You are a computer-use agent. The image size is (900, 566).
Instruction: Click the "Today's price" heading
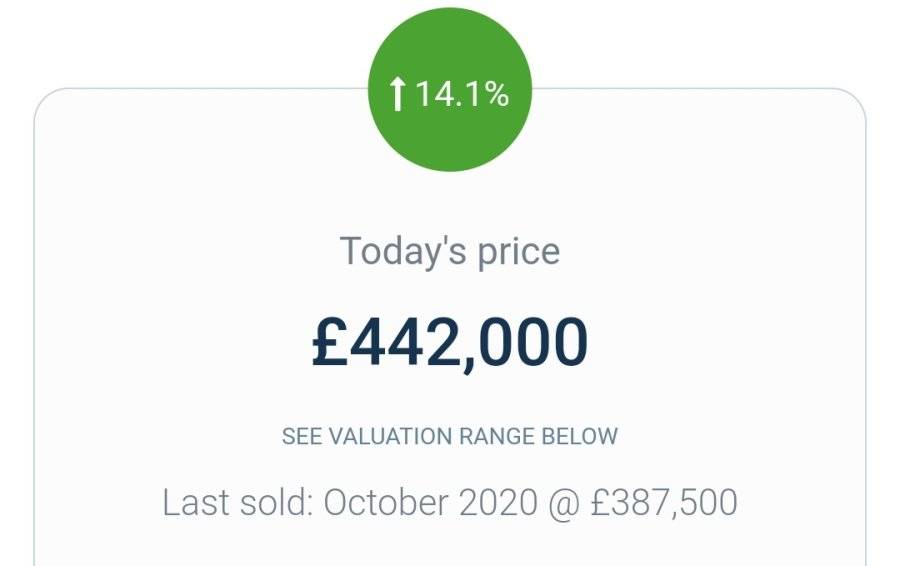450,251
